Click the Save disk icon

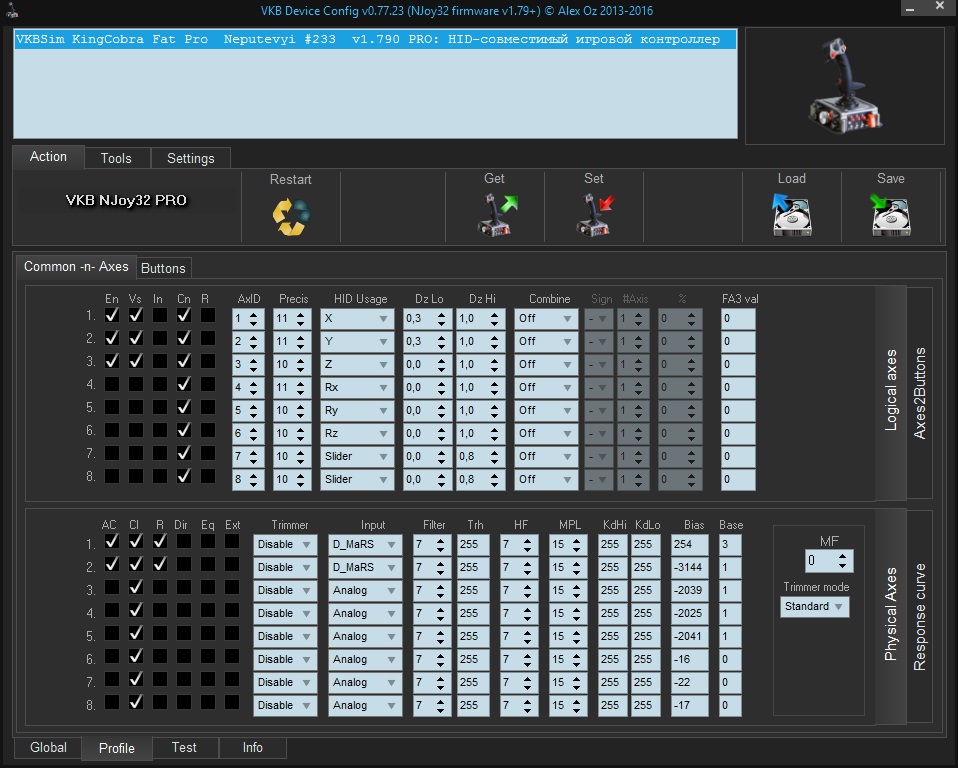click(890, 215)
